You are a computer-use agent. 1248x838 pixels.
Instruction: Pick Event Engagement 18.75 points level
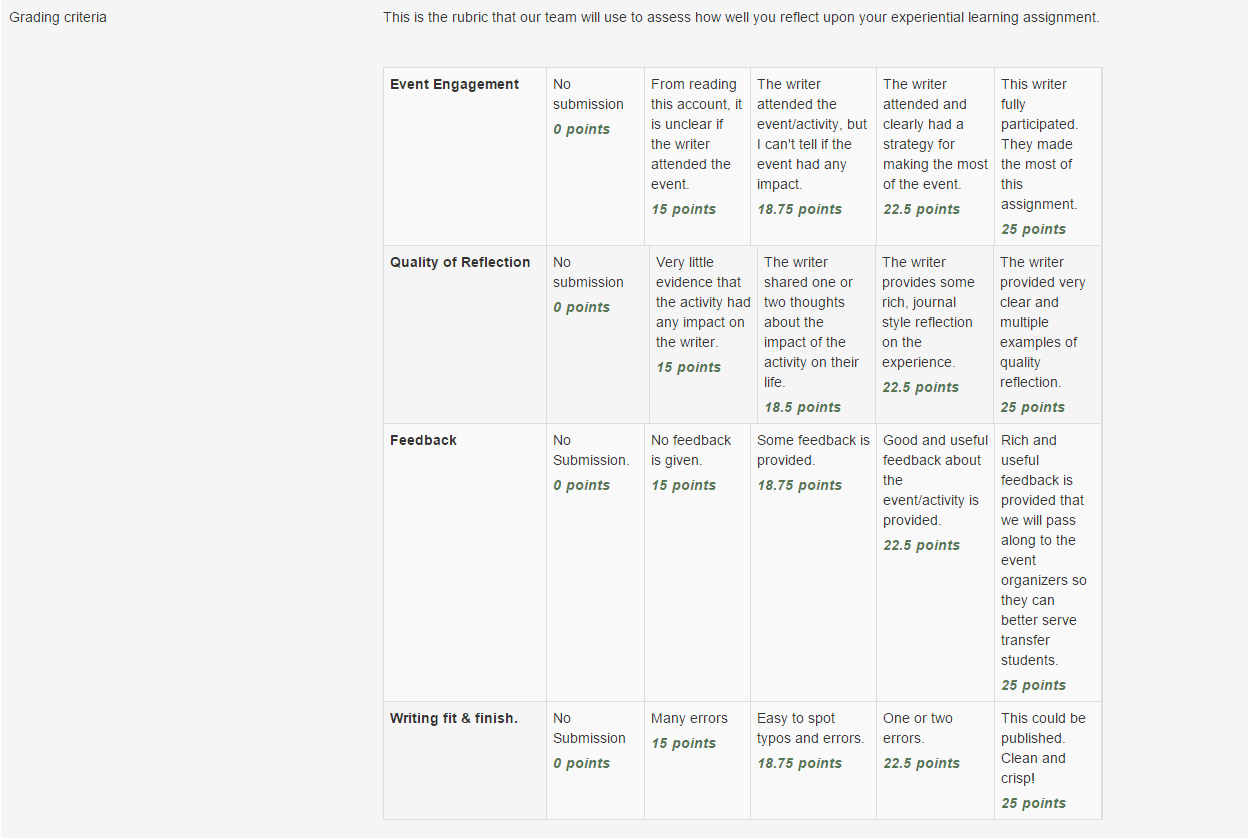point(813,157)
